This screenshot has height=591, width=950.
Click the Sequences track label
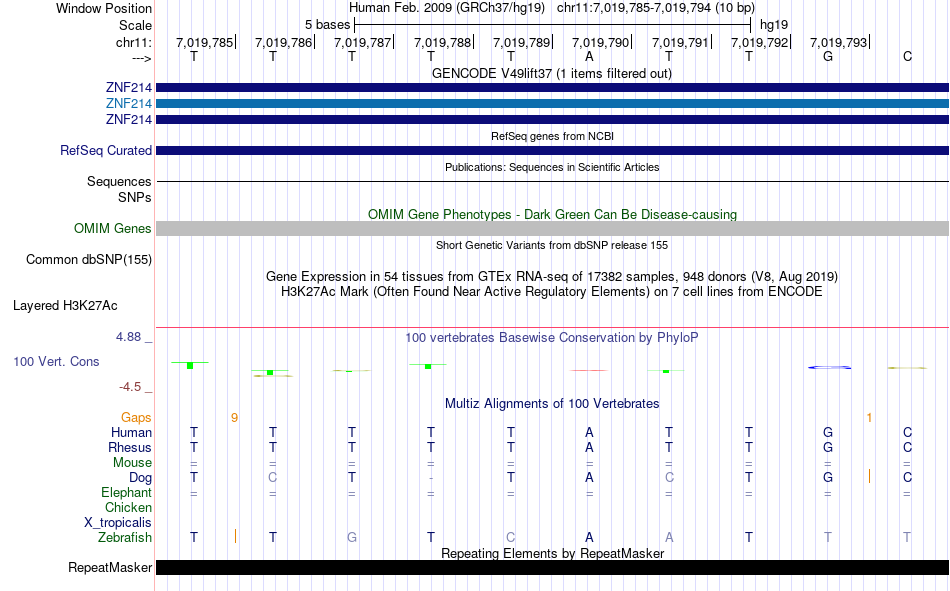[119, 182]
